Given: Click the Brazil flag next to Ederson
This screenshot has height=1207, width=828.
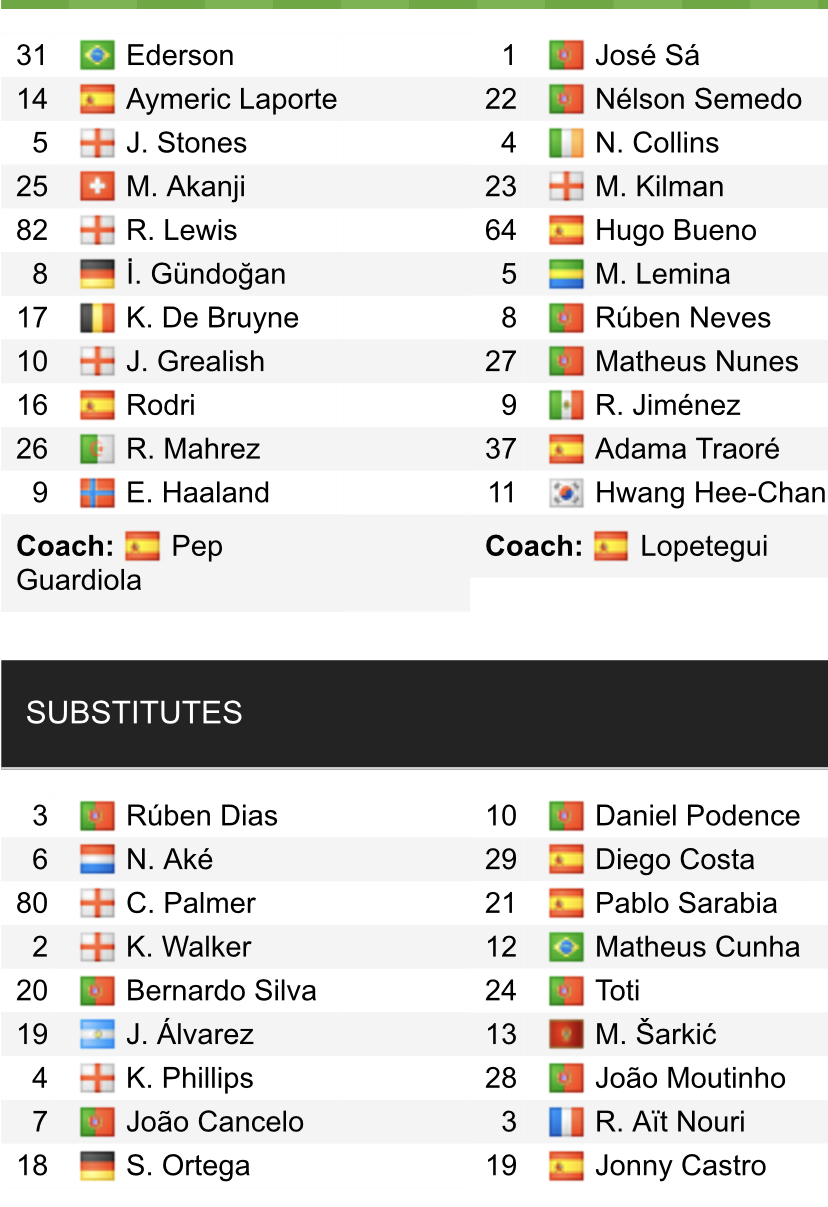Looking at the screenshot, I should (97, 55).
